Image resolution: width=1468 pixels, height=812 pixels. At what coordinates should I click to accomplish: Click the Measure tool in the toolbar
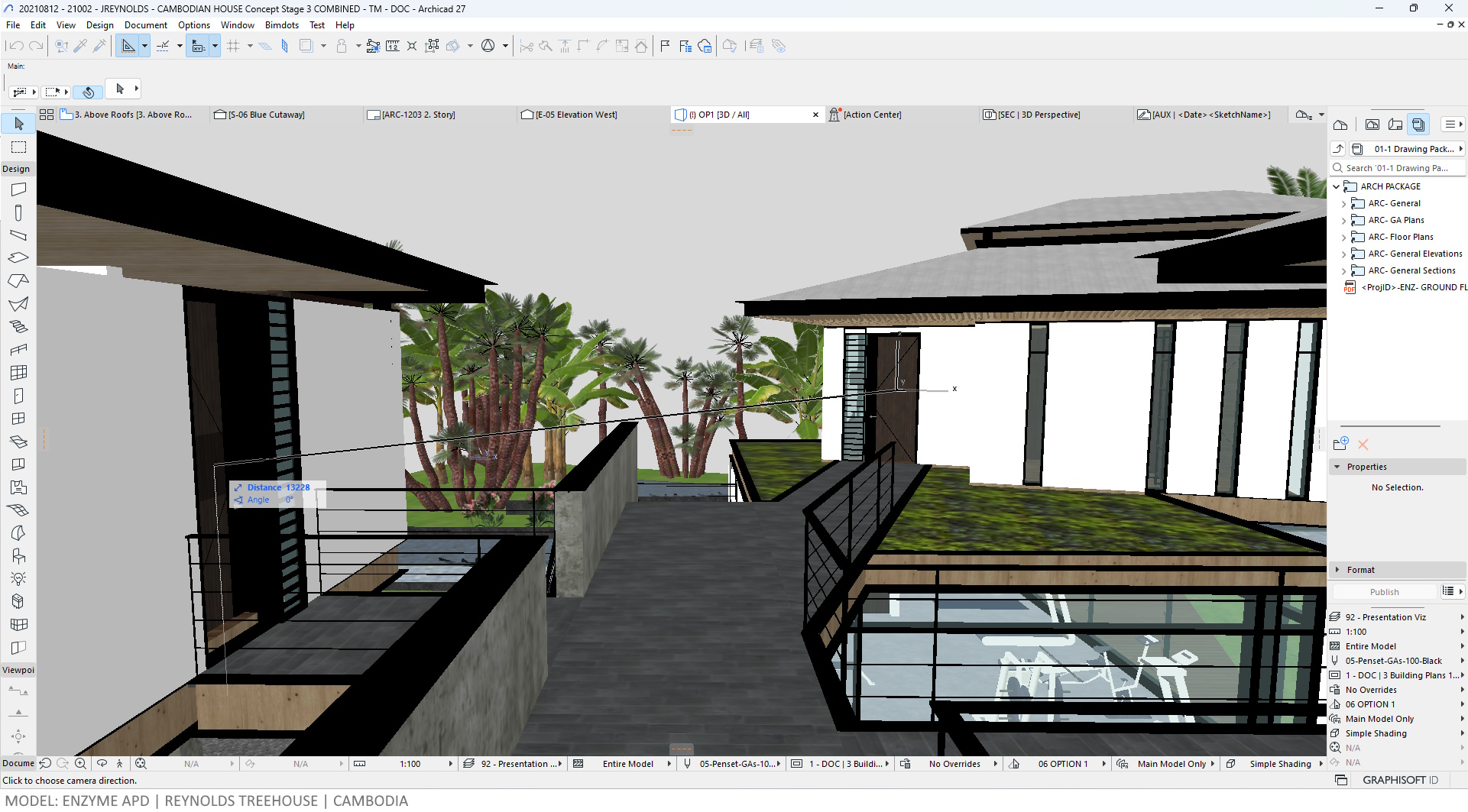(x=393, y=46)
